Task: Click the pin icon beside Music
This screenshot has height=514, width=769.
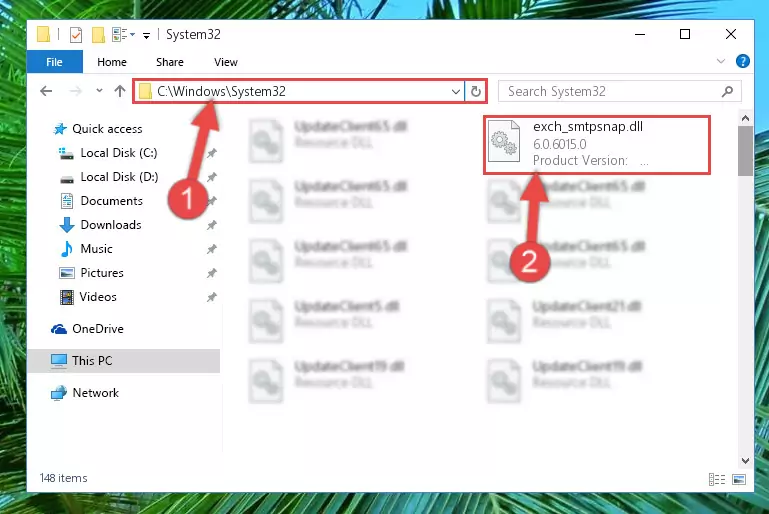Action: (x=211, y=249)
